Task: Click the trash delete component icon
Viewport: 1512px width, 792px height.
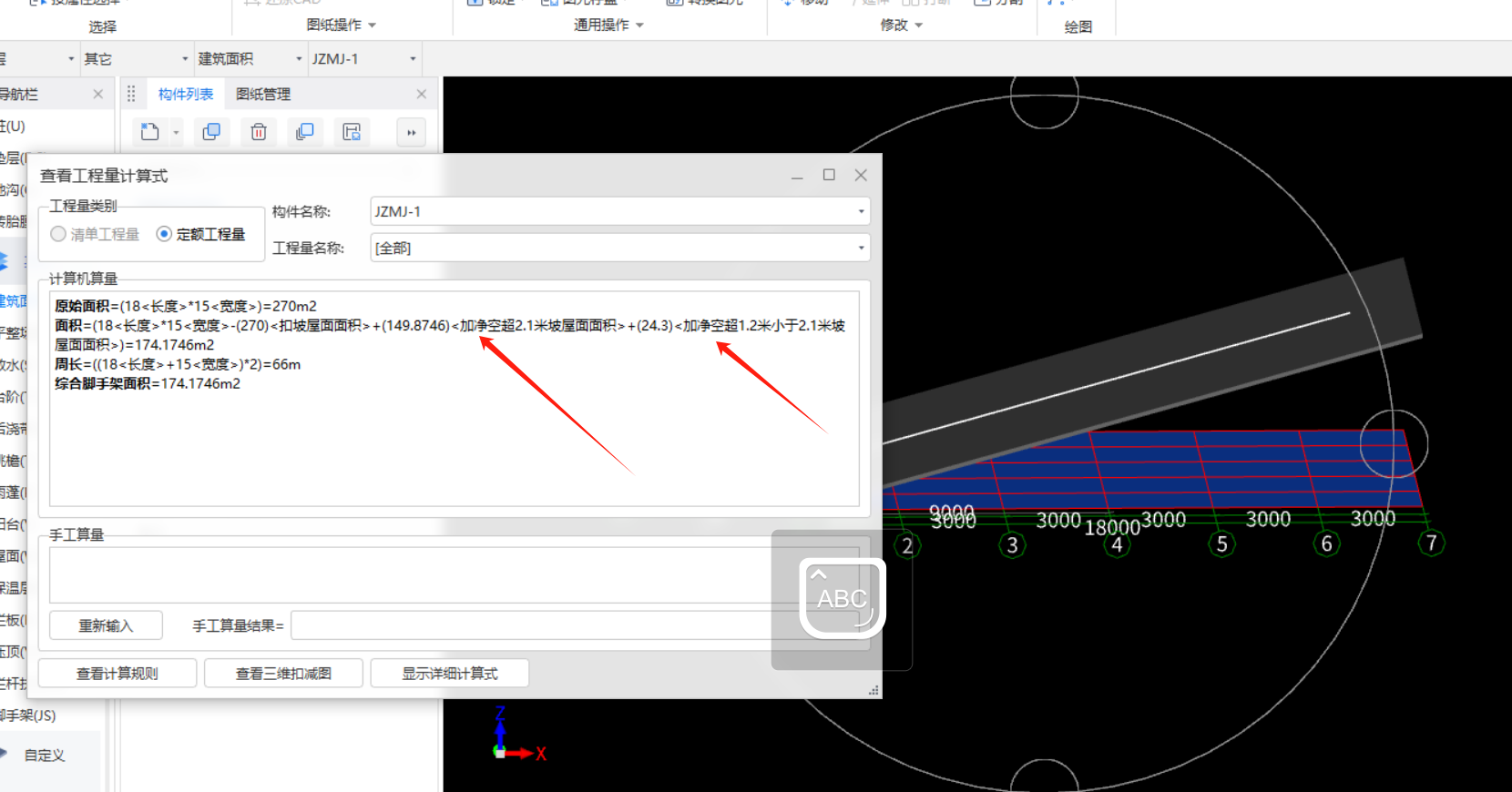Action: click(259, 132)
